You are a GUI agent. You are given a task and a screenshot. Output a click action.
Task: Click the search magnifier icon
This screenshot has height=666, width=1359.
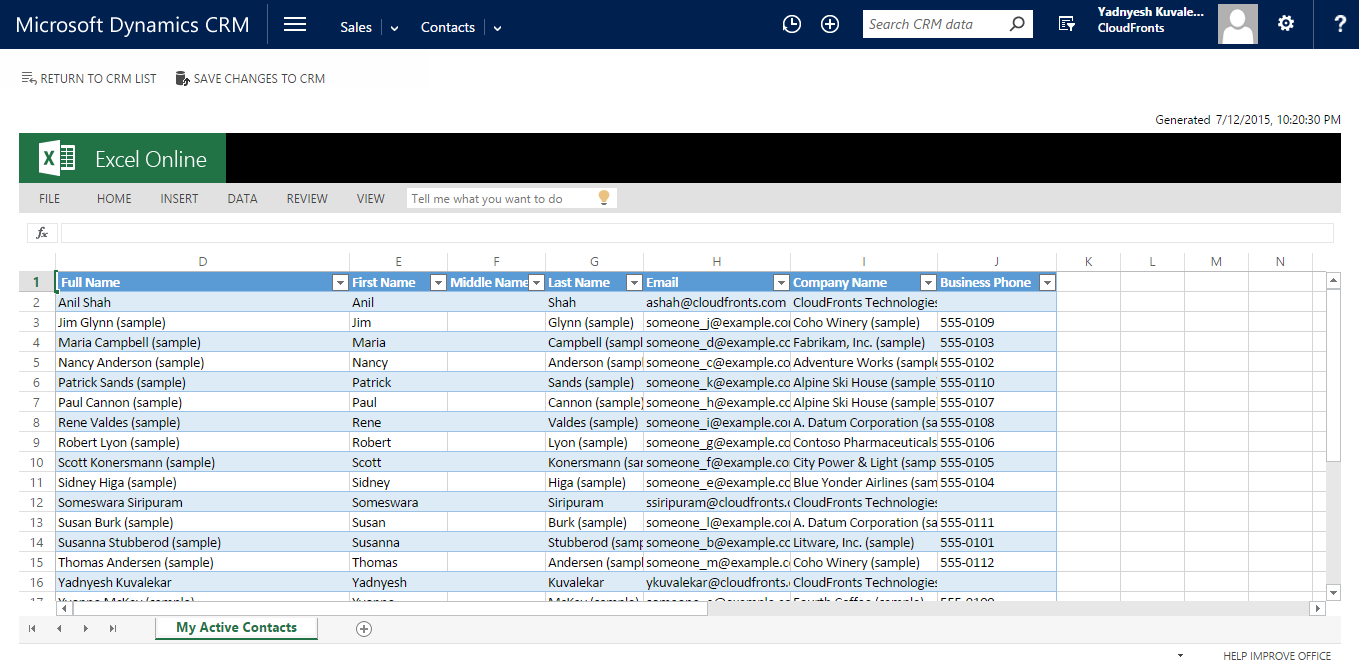pyautogui.click(x=1017, y=24)
